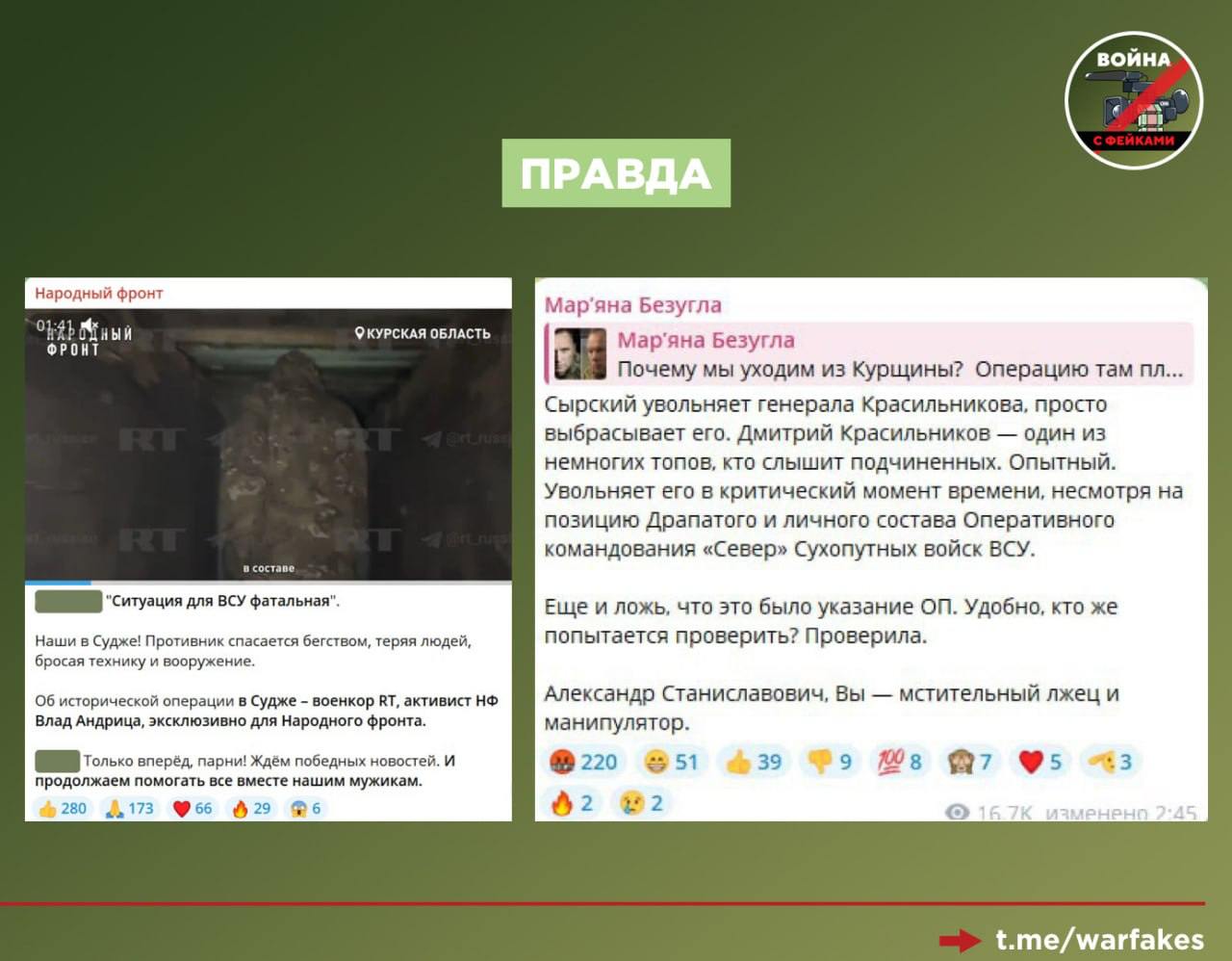Click the Война с фейками logo
Viewport: 1232px width, 961px height.
coord(1134,100)
